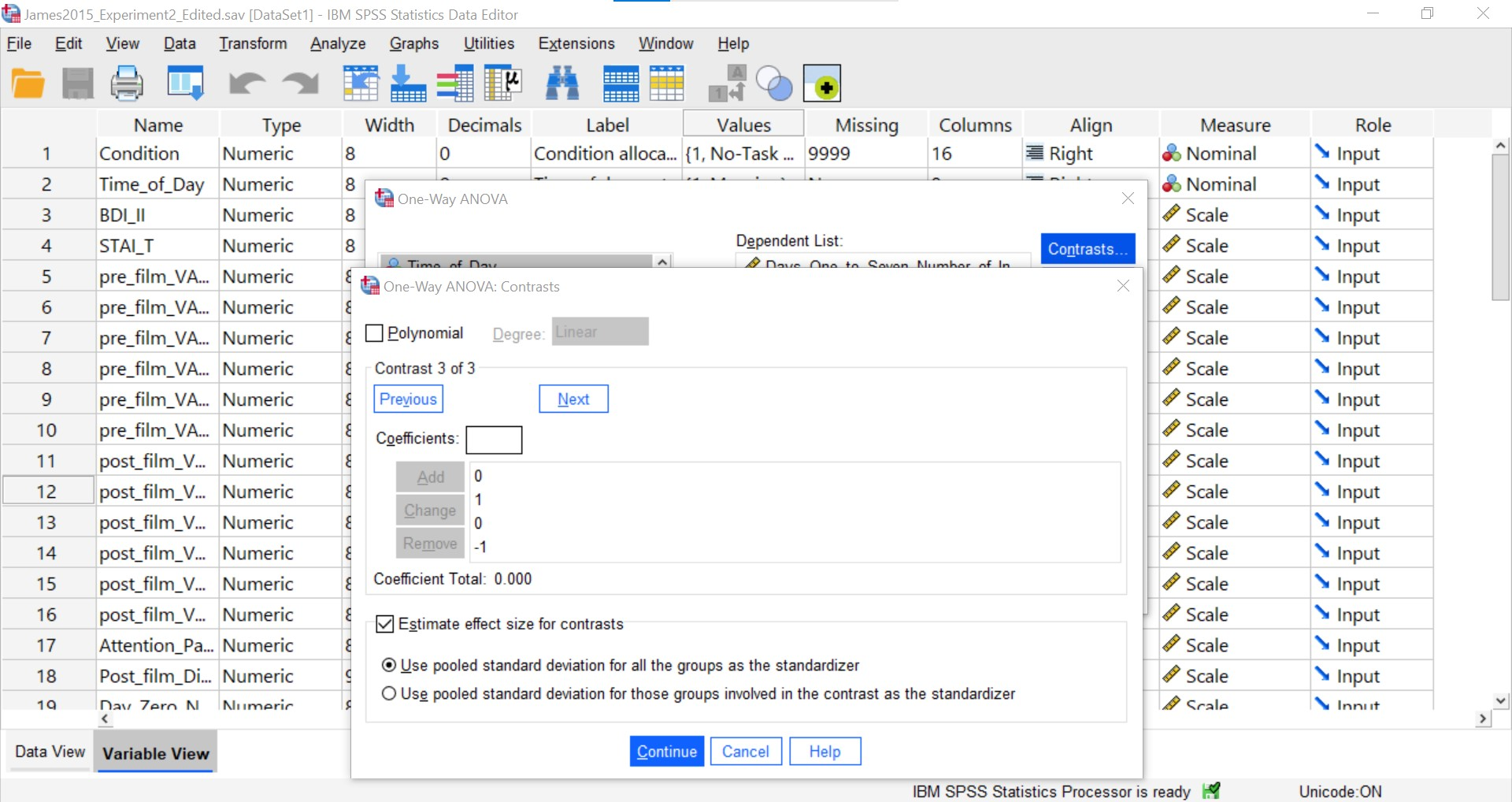The image size is (1512, 802).
Task: Click the Values column header
Action: coord(743,124)
